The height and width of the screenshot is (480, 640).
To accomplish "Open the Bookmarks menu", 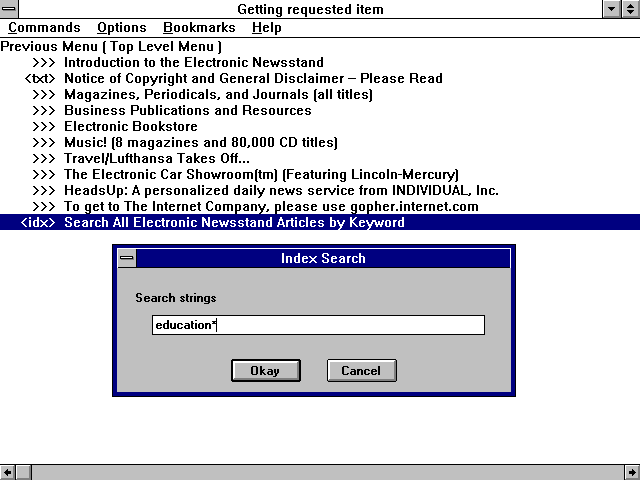I will tap(198, 28).
